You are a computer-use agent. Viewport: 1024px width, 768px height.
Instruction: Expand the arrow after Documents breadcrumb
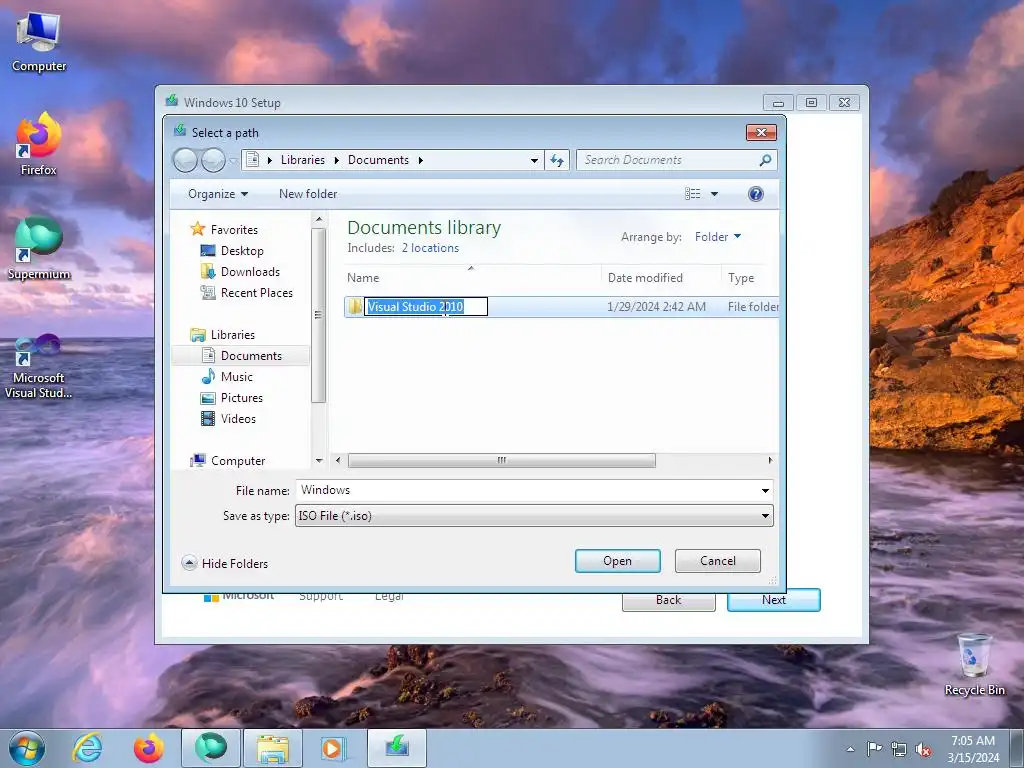[421, 160]
